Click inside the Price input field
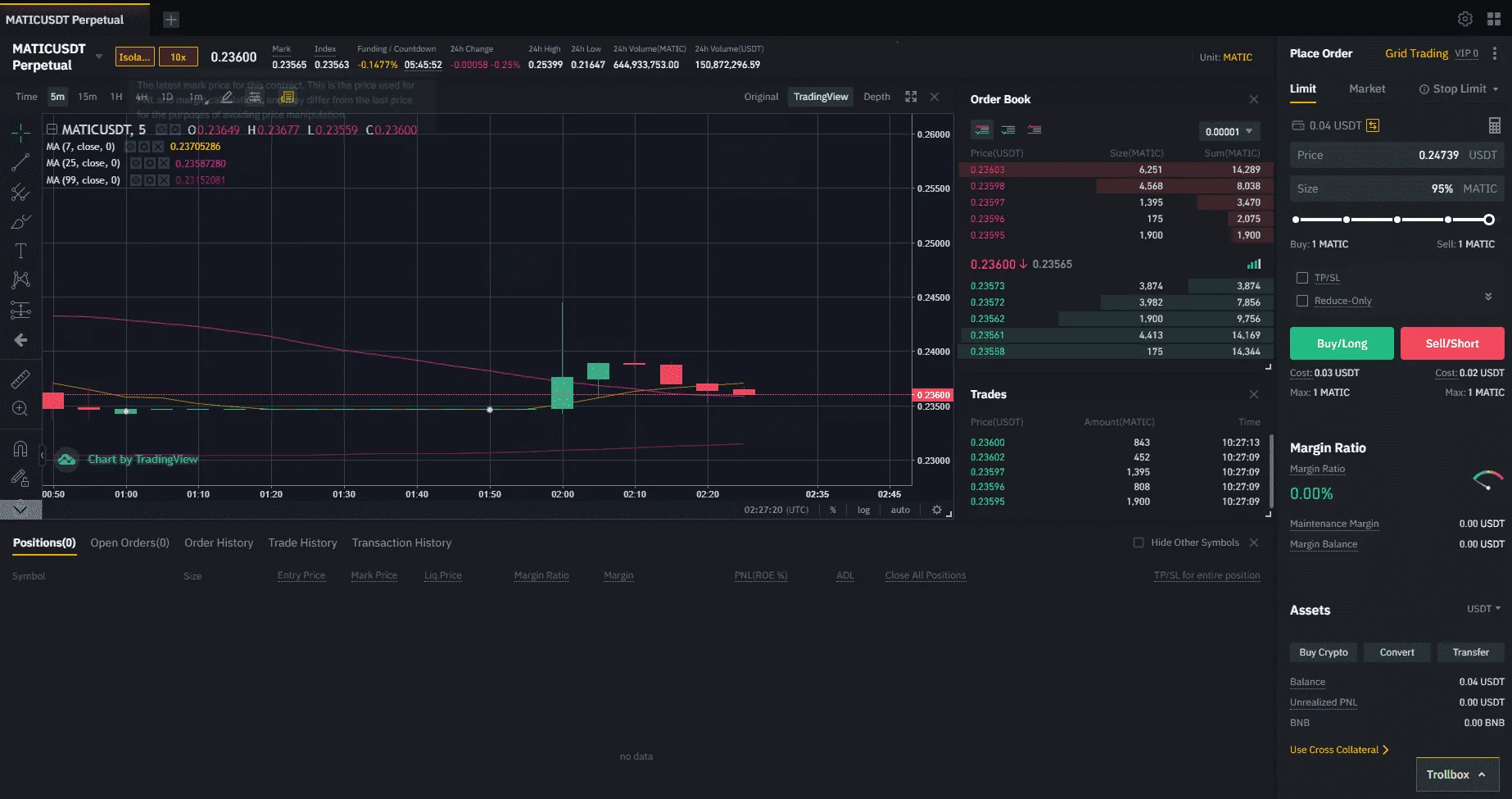1512x799 pixels. click(x=1397, y=155)
